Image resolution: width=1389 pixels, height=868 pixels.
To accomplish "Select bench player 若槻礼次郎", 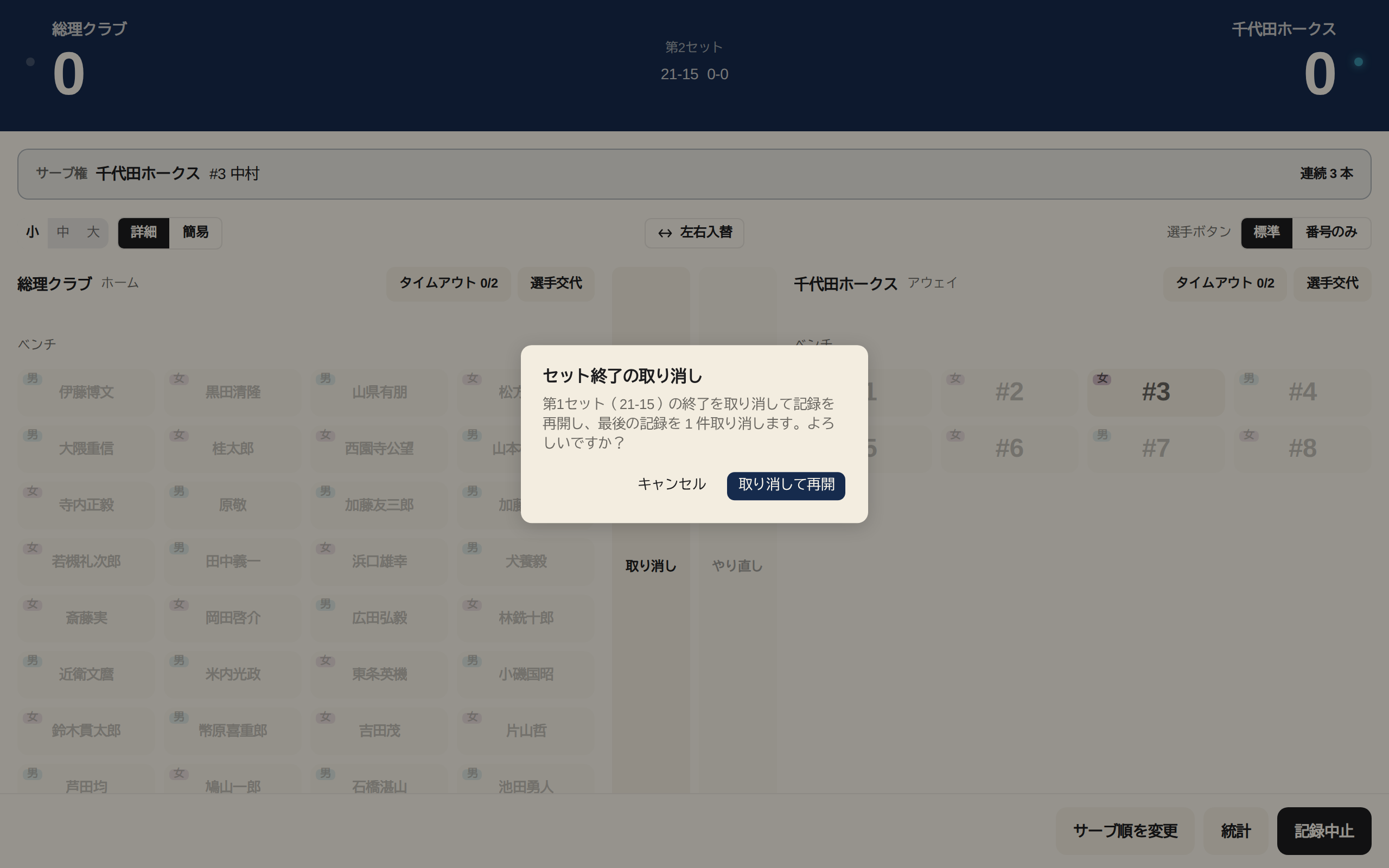I will click(x=86, y=561).
